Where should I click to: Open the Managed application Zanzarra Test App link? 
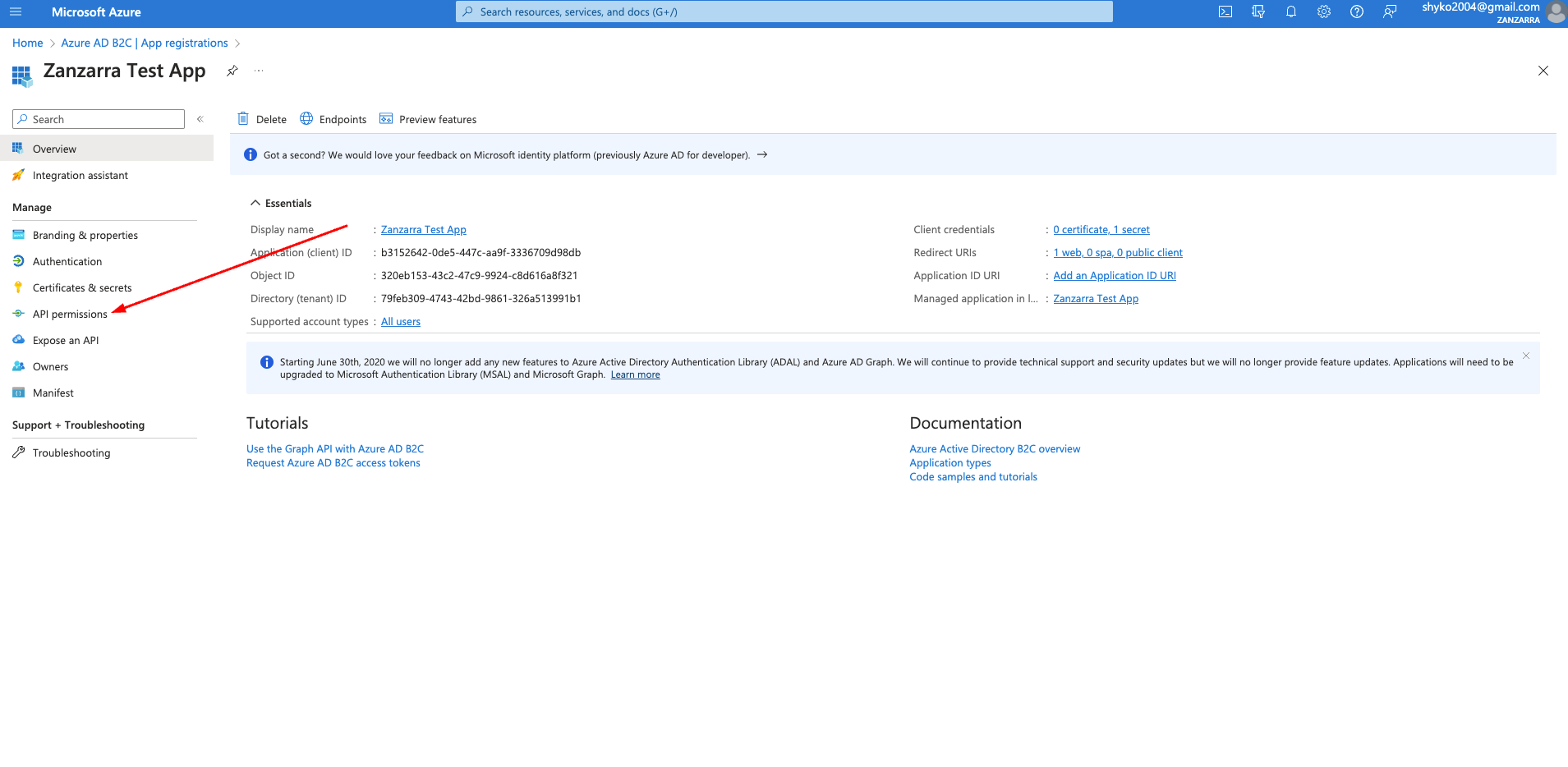pyautogui.click(x=1096, y=299)
